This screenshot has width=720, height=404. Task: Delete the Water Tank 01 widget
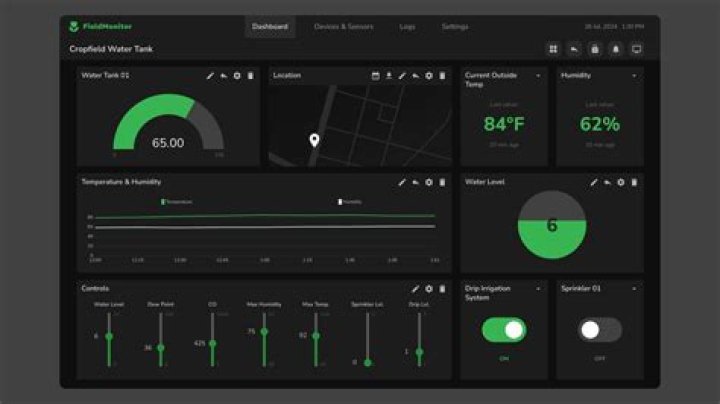pos(250,76)
